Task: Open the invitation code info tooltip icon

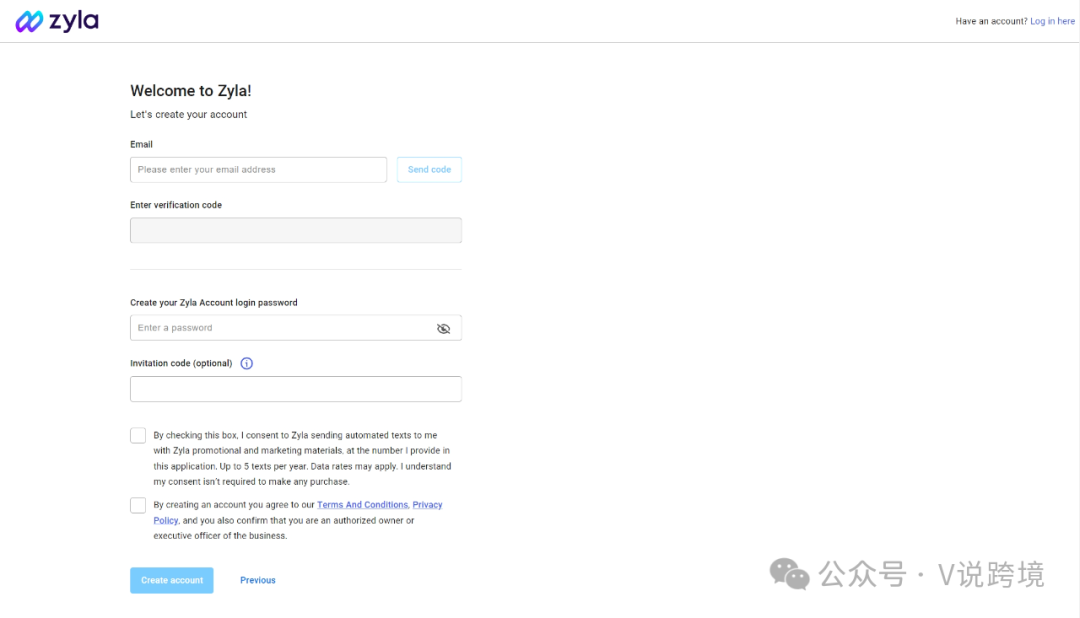Action: coord(247,363)
